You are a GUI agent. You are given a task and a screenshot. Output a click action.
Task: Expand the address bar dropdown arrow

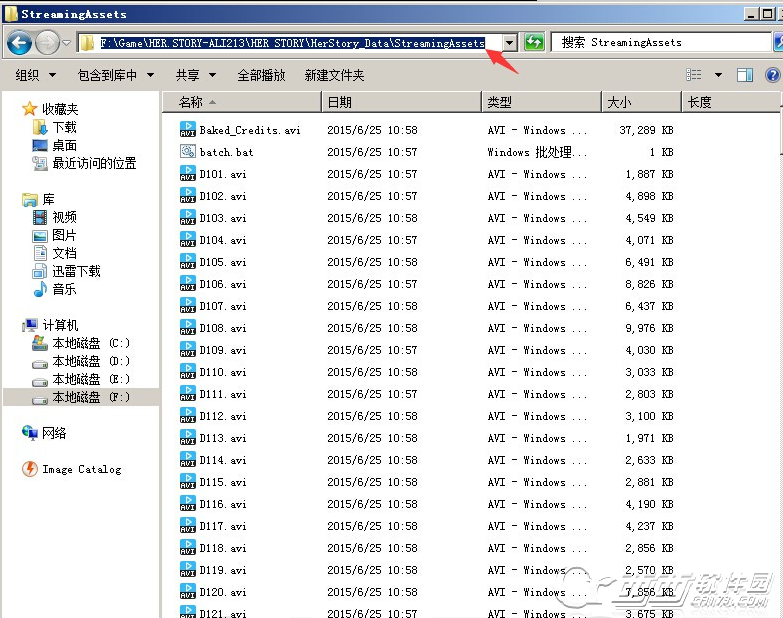(x=509, y=43)
